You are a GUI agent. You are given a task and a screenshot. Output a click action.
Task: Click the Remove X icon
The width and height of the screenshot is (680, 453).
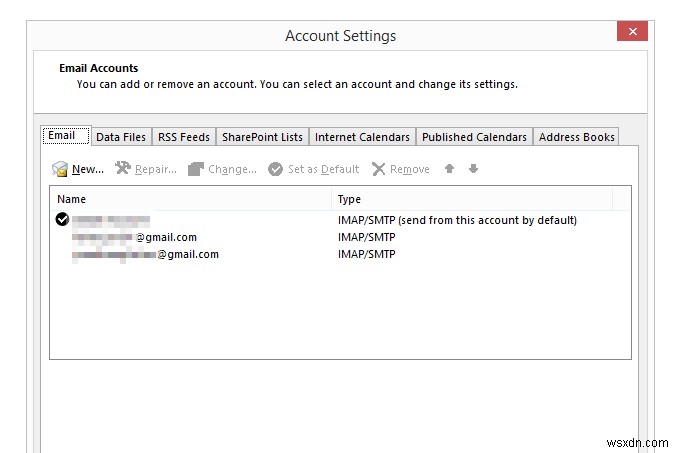[379, 169]
